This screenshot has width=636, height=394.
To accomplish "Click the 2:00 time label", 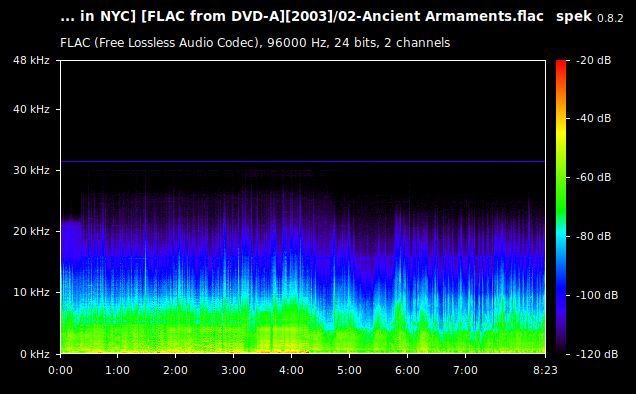I will (x=176, y=370).
